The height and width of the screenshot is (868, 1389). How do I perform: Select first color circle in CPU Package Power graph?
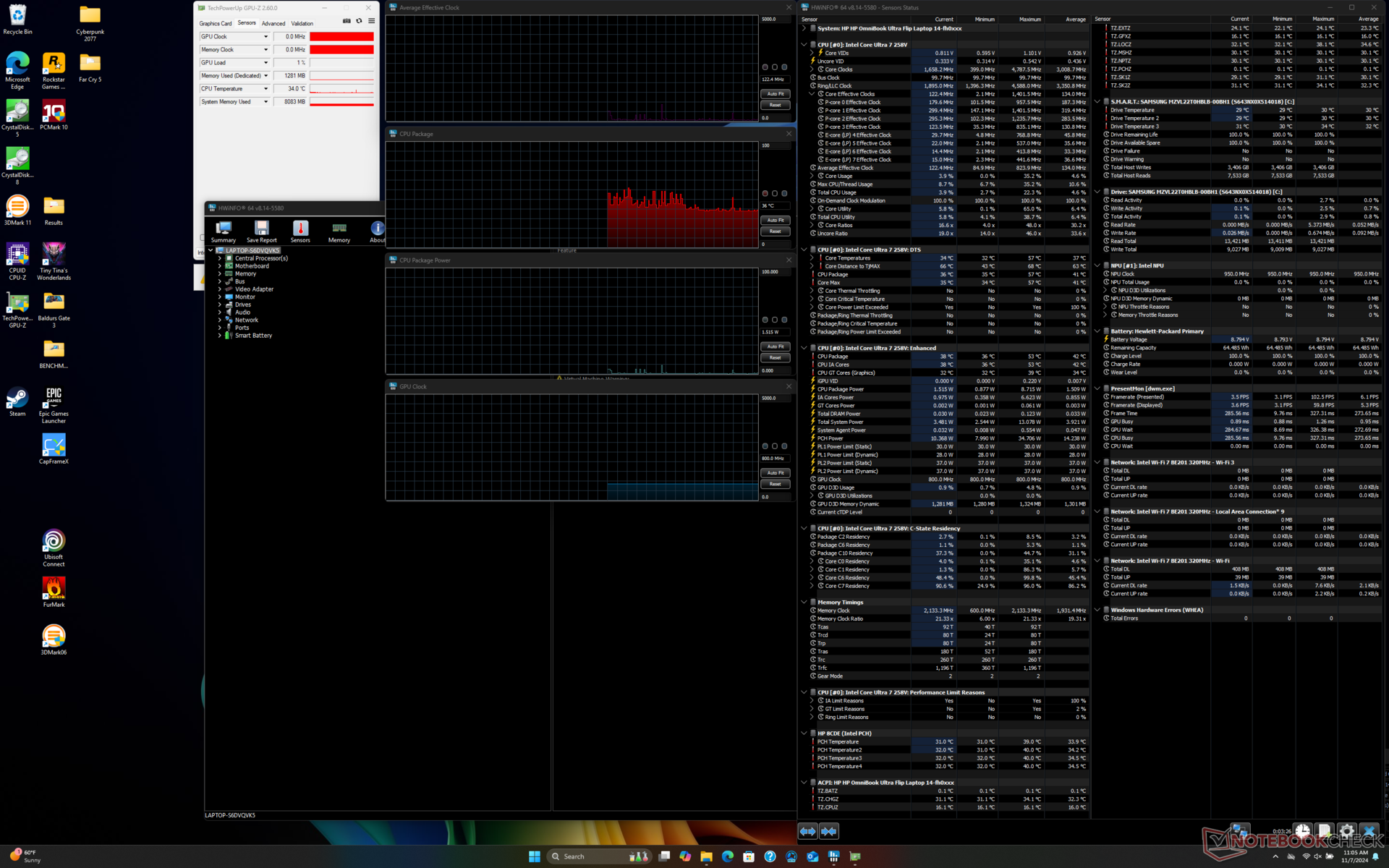point(765,320)
